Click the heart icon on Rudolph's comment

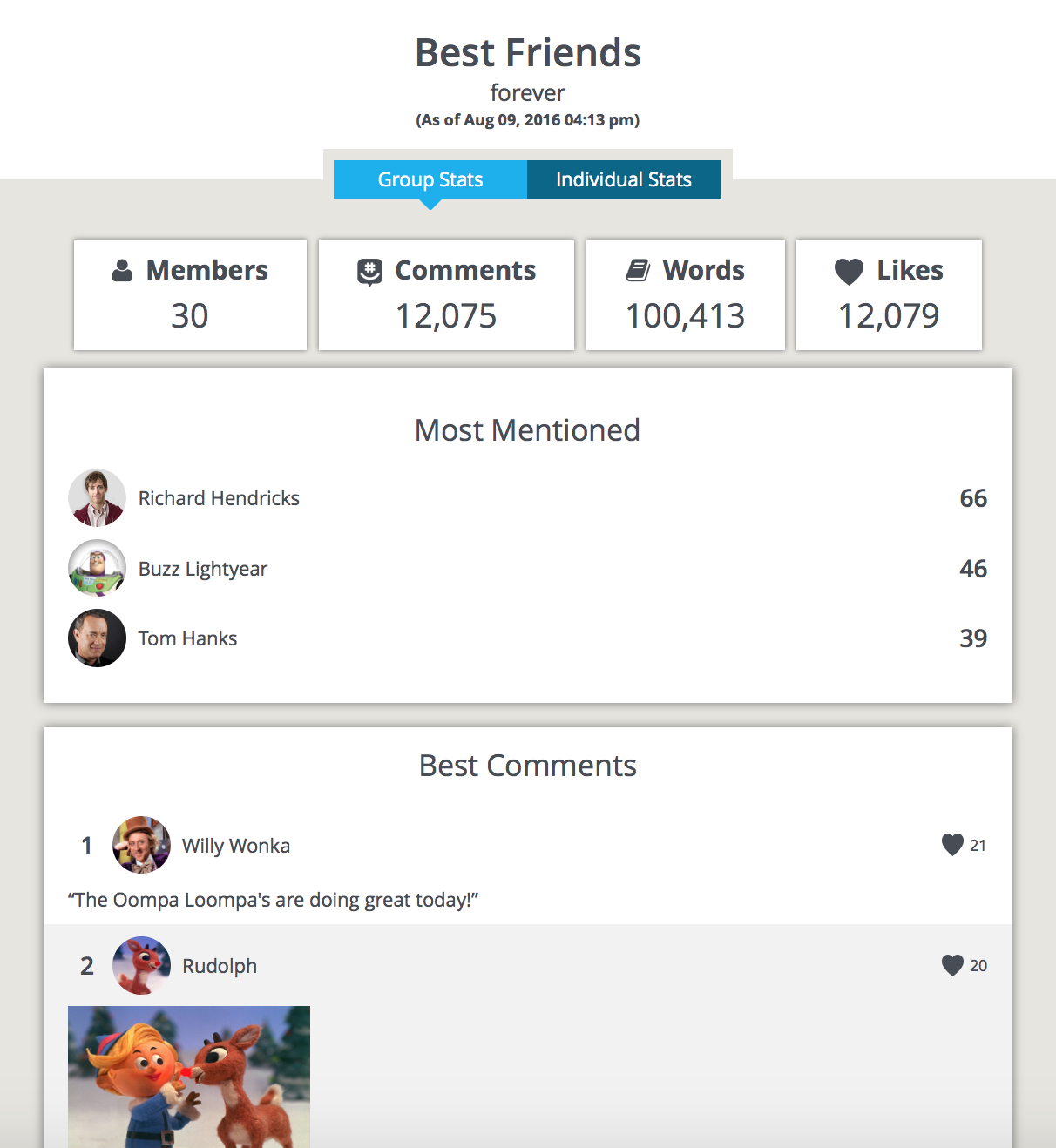pos(952,965)
